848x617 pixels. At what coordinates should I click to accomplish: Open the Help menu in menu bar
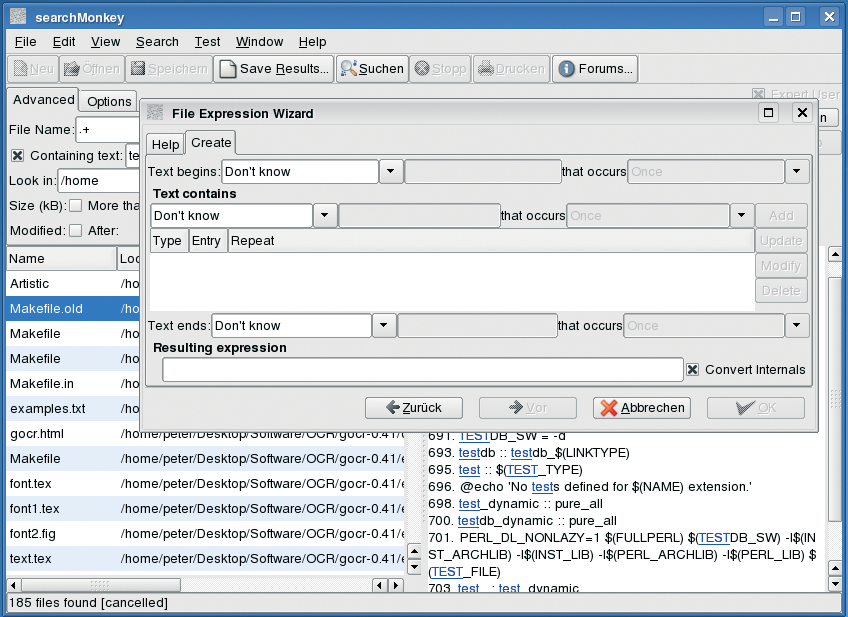[313, 42]
